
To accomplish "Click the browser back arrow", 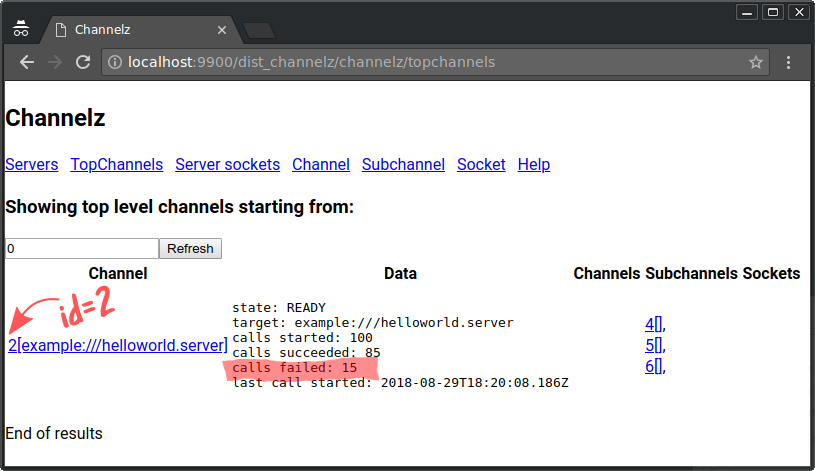I will tap(27, 62).
